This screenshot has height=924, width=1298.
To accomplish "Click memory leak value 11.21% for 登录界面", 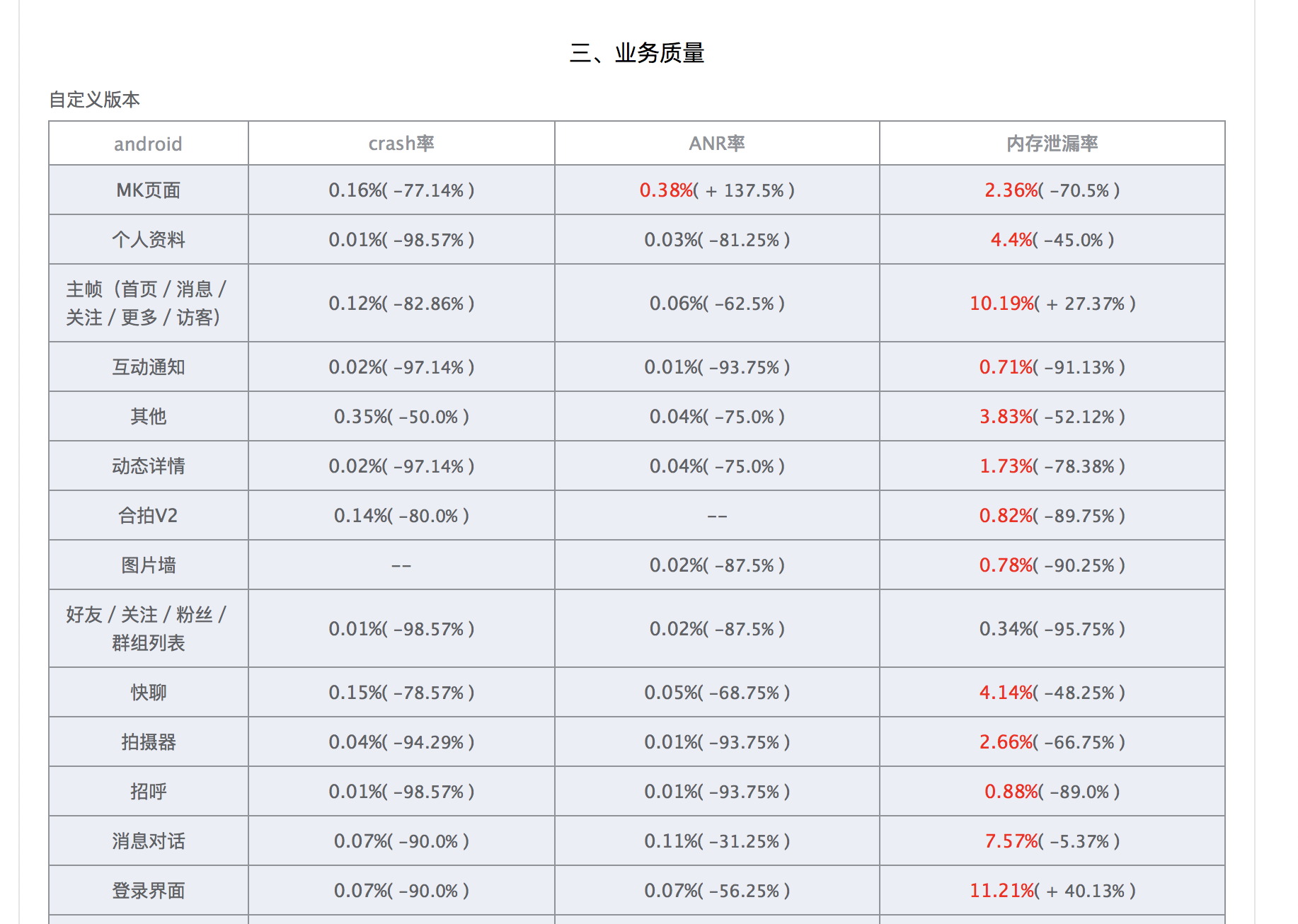I will 1001,891.
